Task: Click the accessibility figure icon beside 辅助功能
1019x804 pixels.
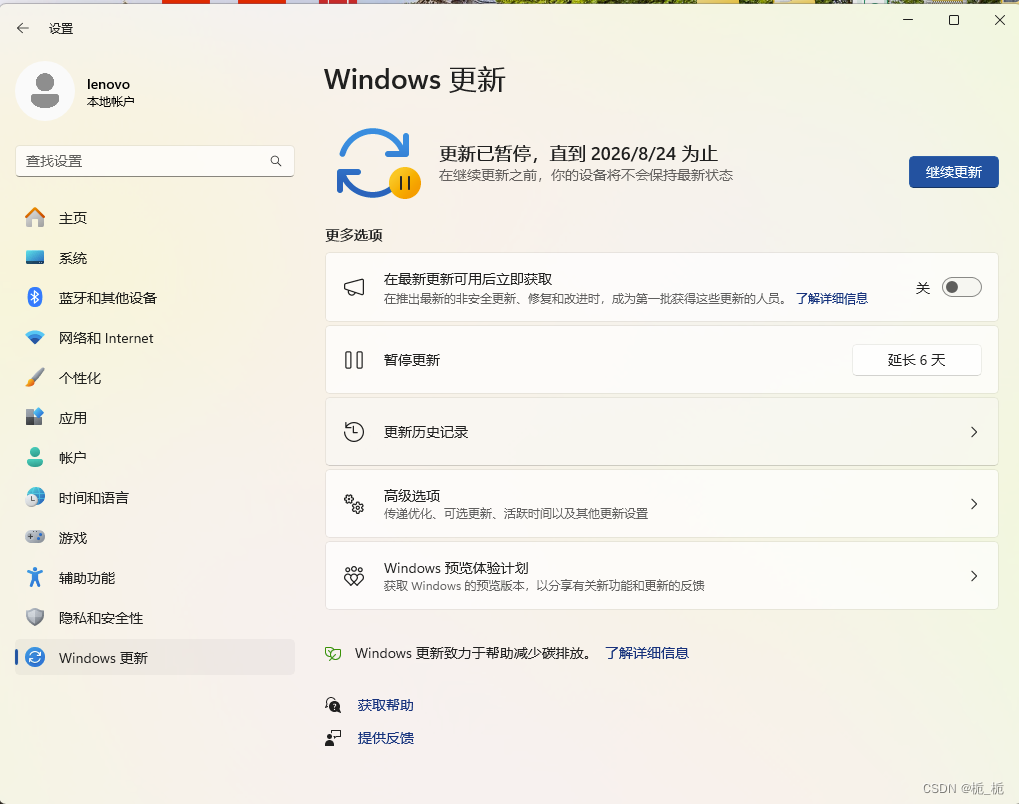Action: point(35,577)
